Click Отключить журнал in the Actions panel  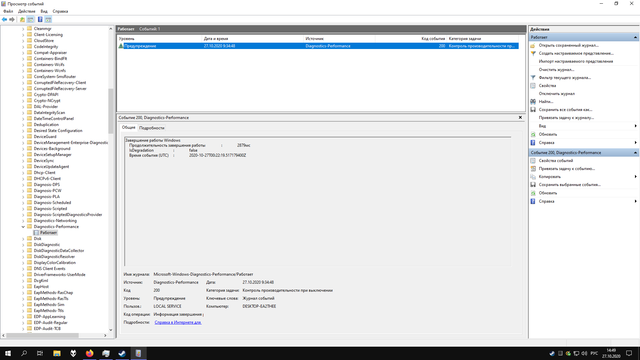tap(557, 94)
